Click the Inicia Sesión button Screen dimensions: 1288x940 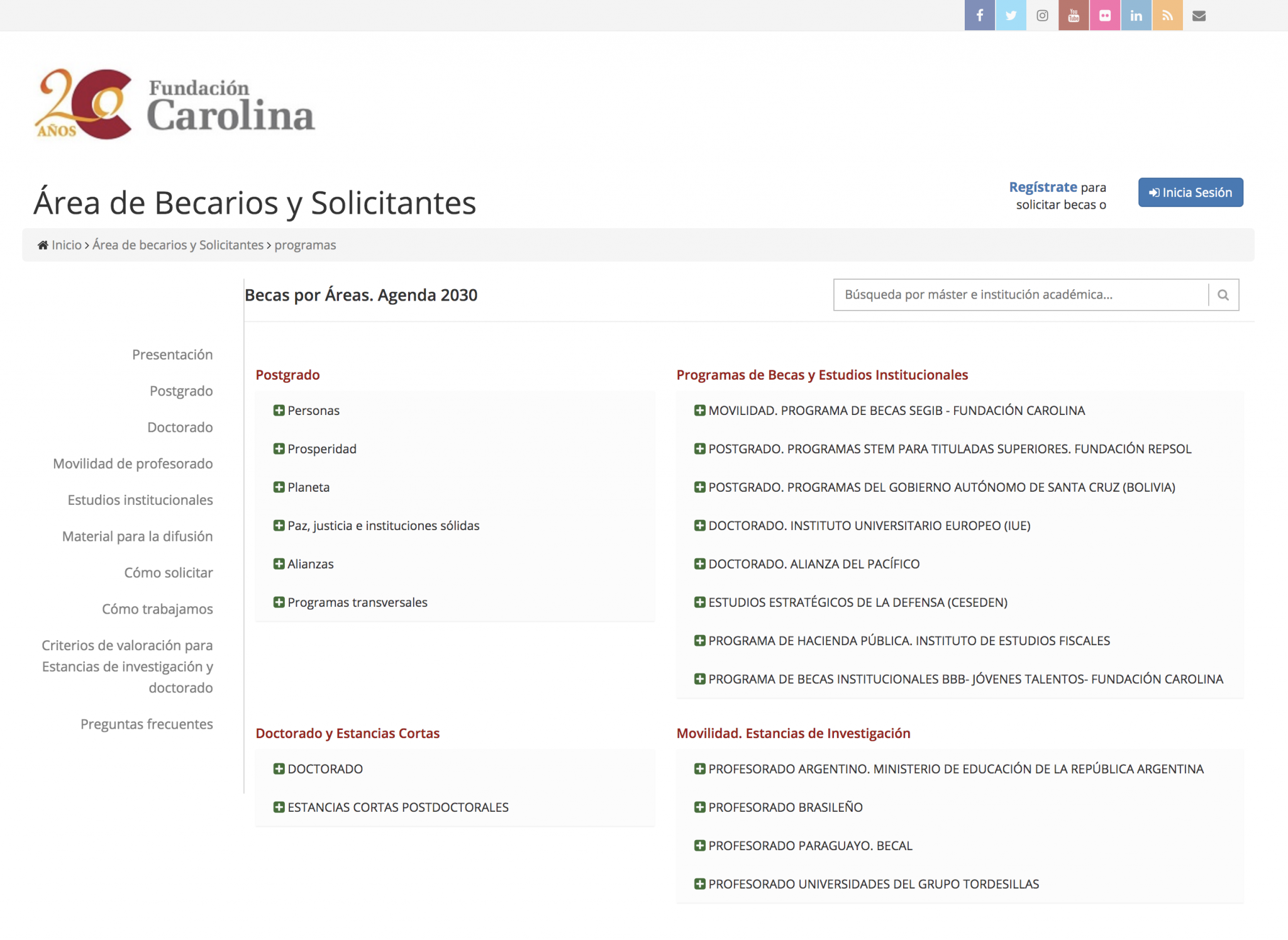click(1190, 192)
